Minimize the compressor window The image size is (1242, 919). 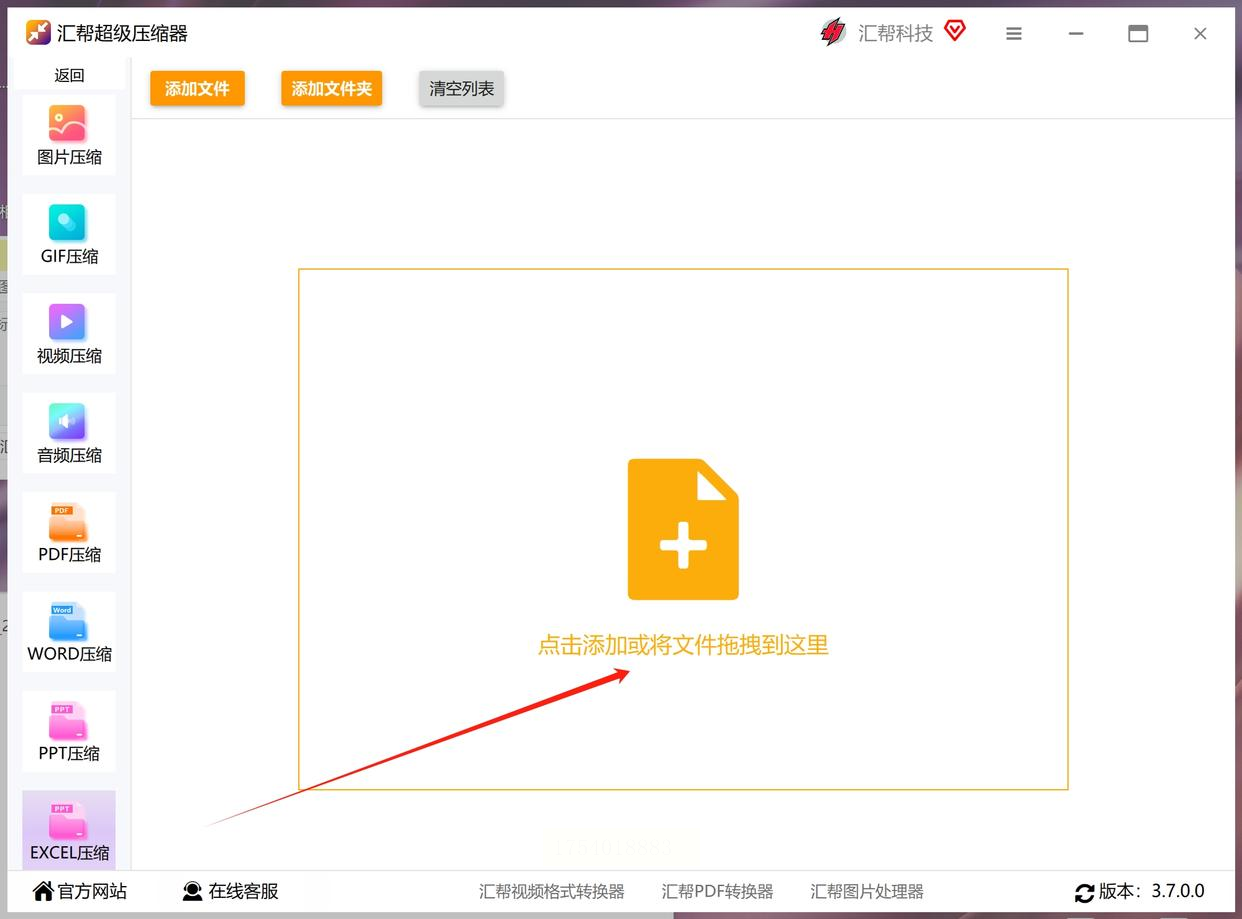click(x=1076, y=34)
